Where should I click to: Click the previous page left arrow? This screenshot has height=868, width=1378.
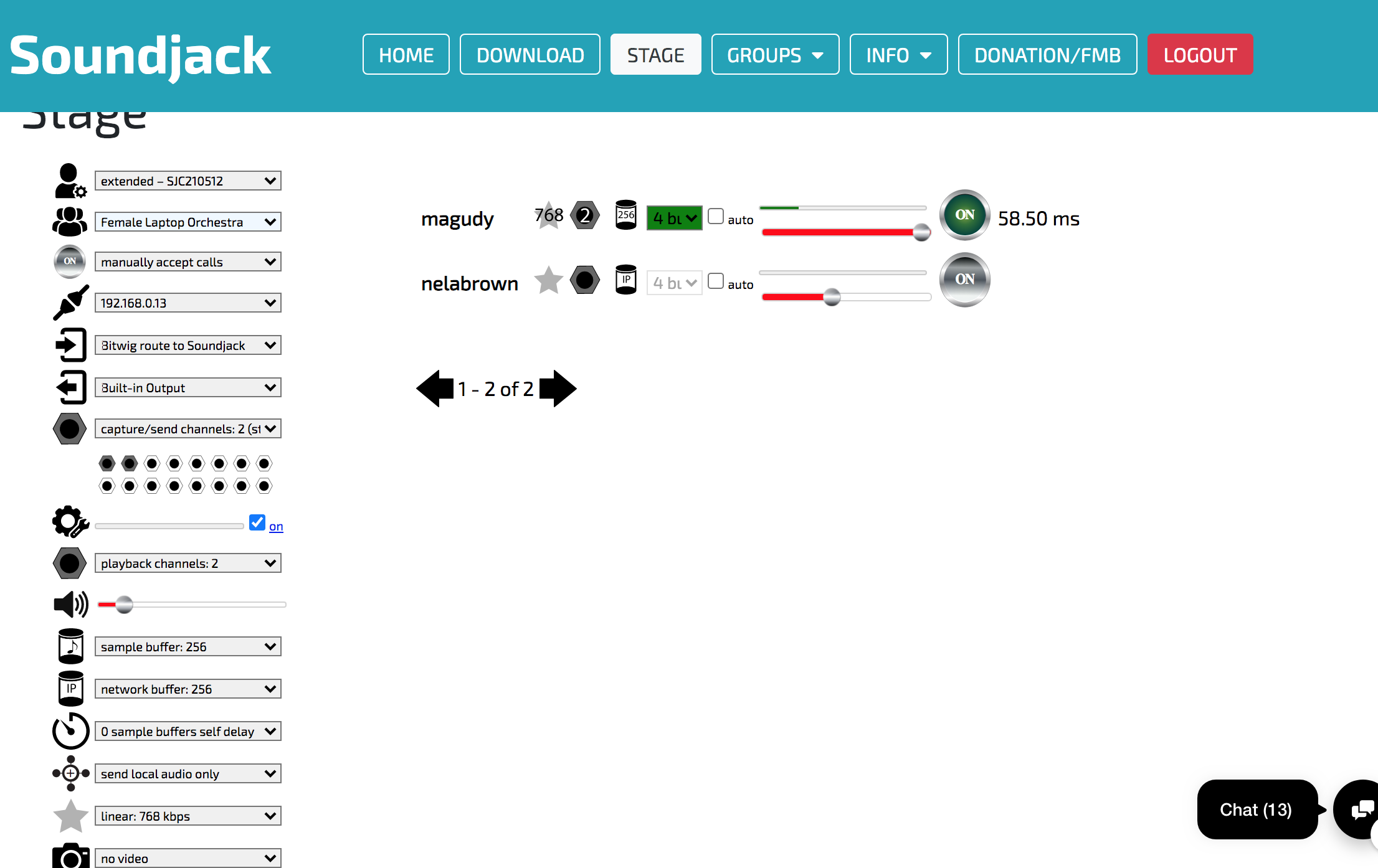coord(435,389)
